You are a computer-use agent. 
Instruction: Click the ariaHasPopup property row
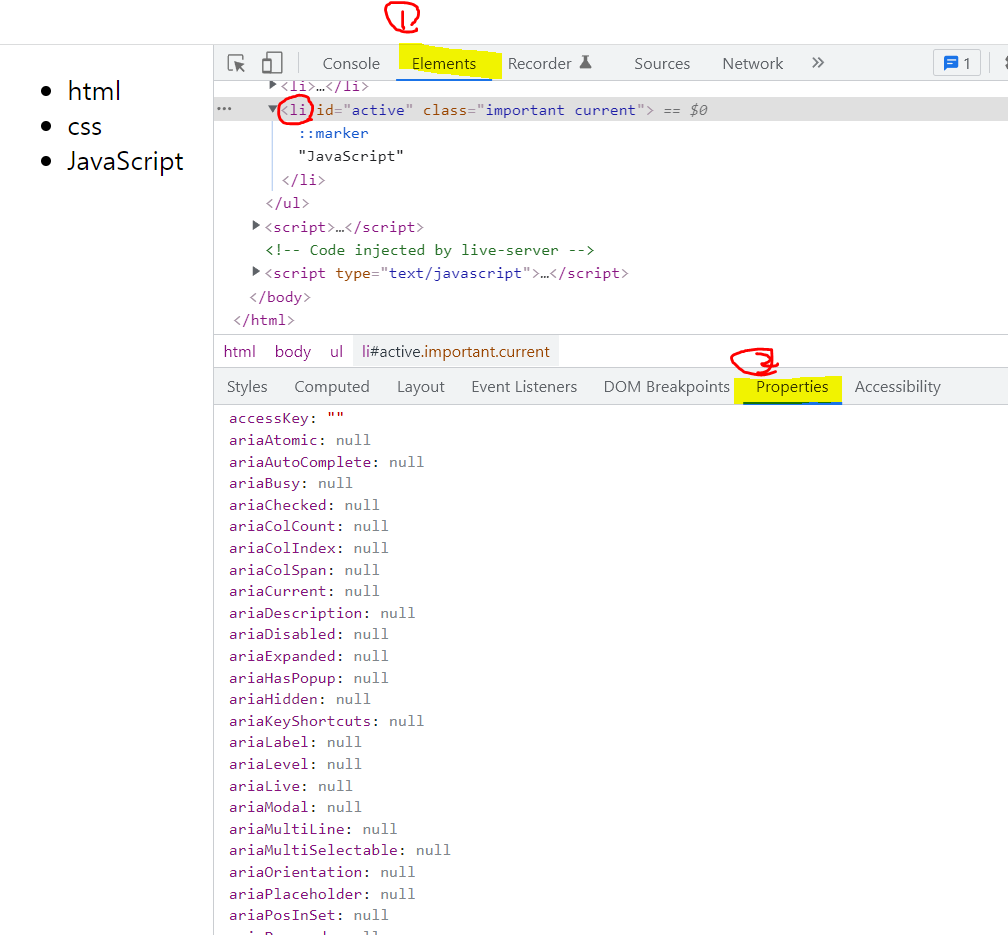pos(309,678)
